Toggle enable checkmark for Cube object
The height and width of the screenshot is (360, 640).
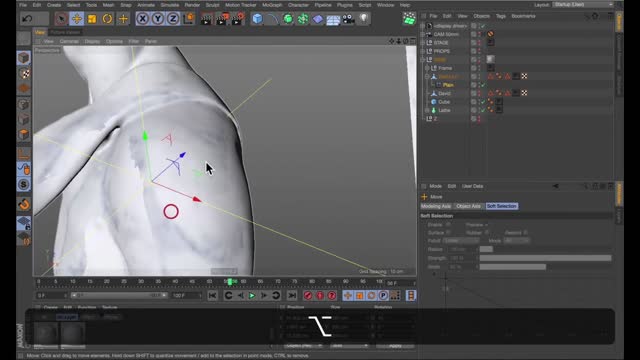pos(483,102)
